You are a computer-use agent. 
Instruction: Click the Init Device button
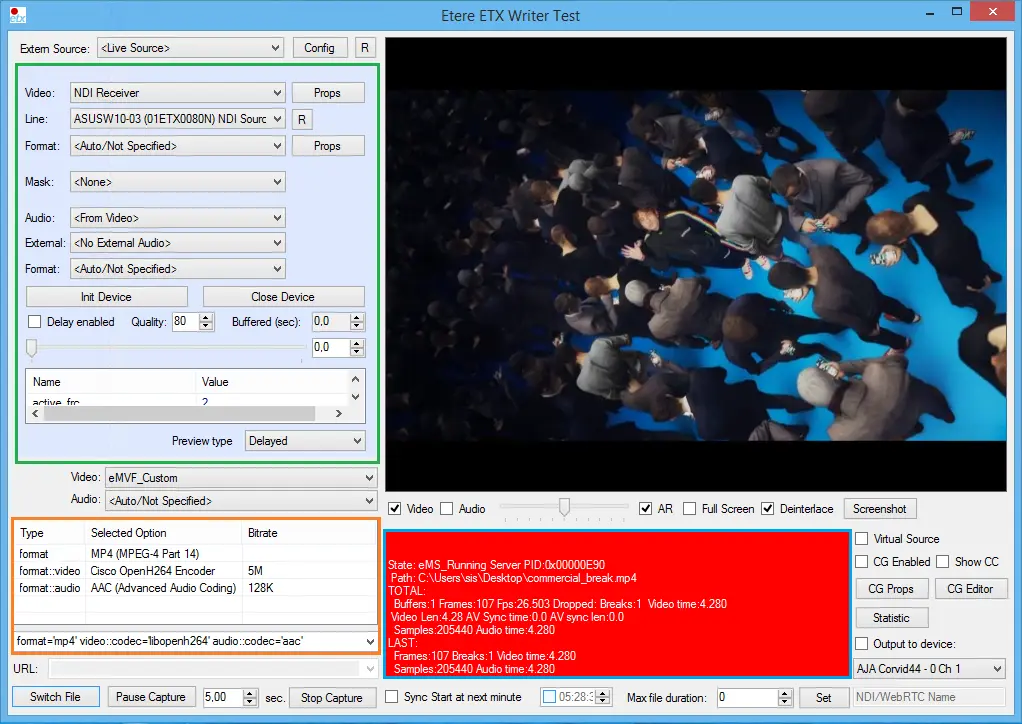(106, 297)
